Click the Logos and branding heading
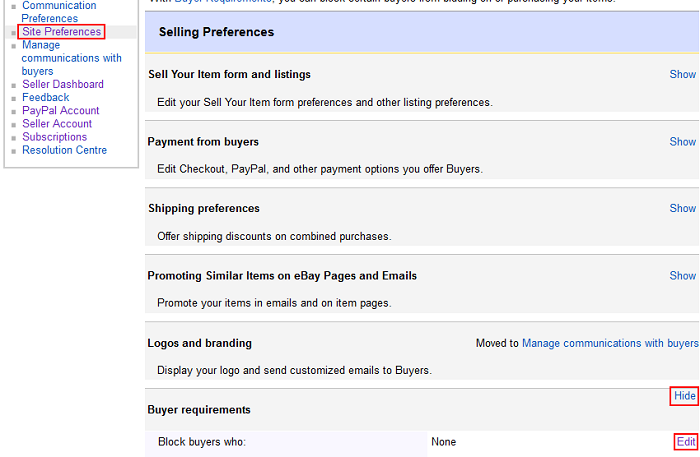The width and height of the screenshot is (700, 457). (x=200, y=343)
